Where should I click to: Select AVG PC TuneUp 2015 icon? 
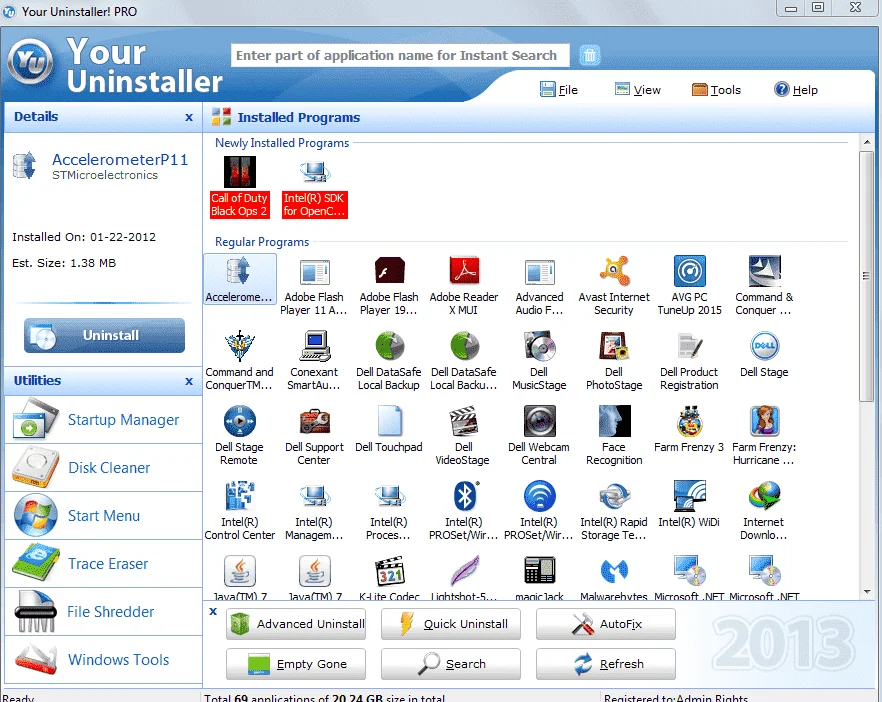[689, 287]
